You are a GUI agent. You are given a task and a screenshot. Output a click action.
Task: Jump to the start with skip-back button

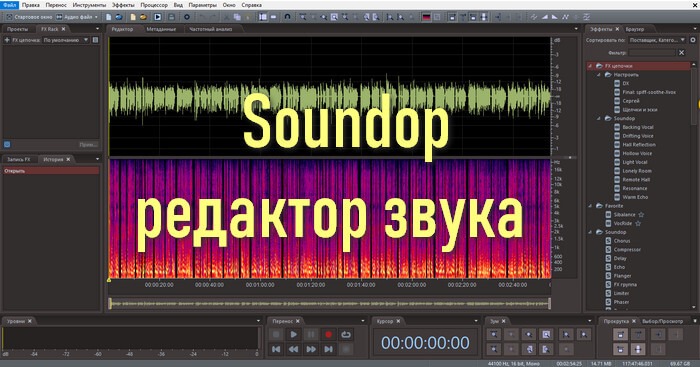pyautogui.click(x=276, y=349)
